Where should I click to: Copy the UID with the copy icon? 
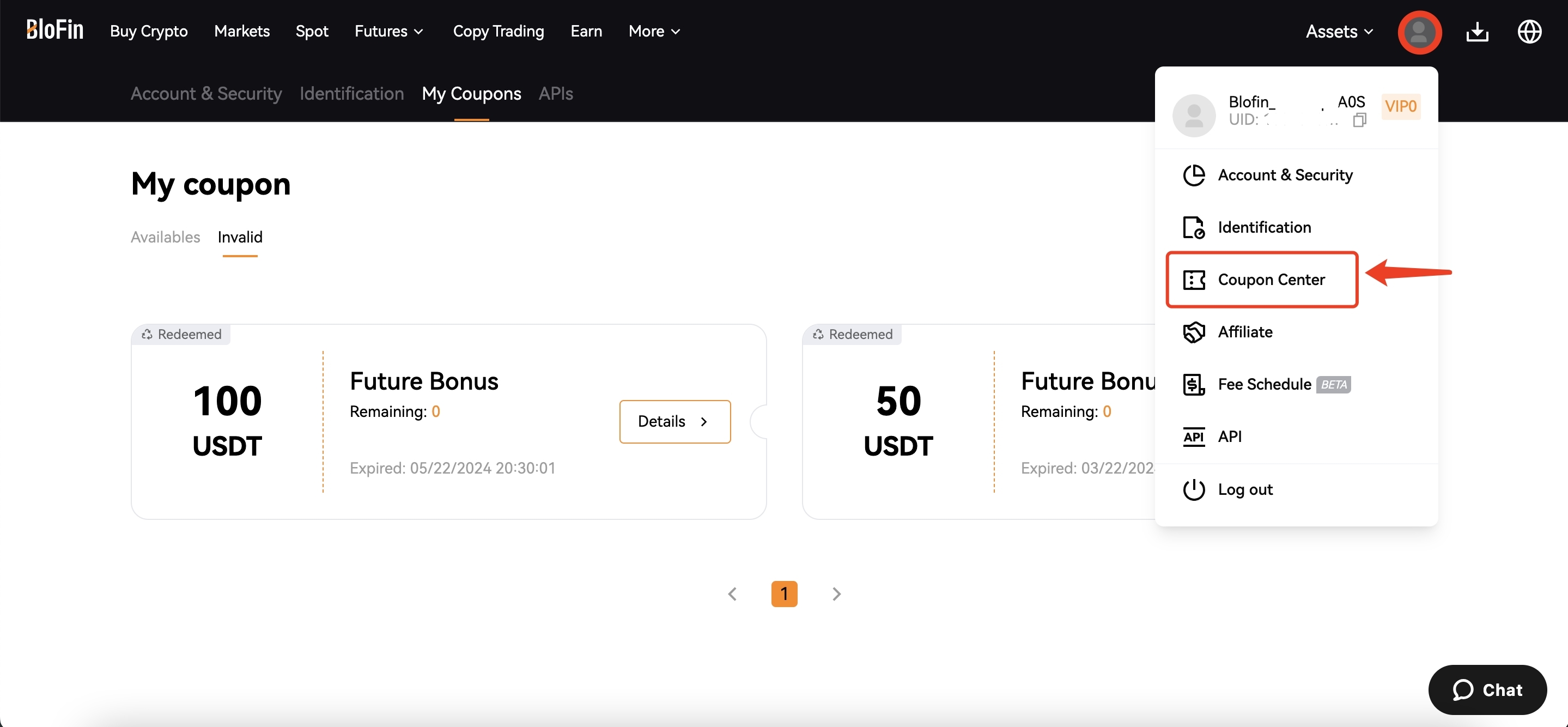point(1359,120)
